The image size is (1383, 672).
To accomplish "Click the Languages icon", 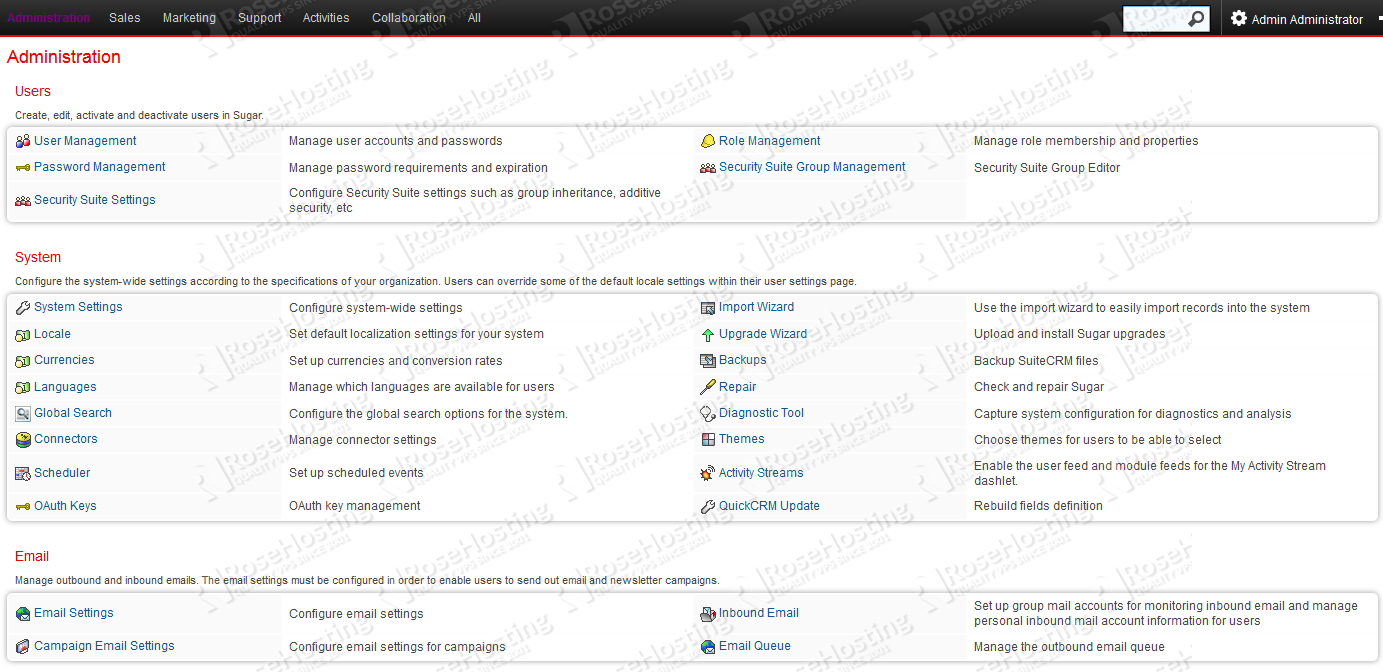I will click(23, 387).
